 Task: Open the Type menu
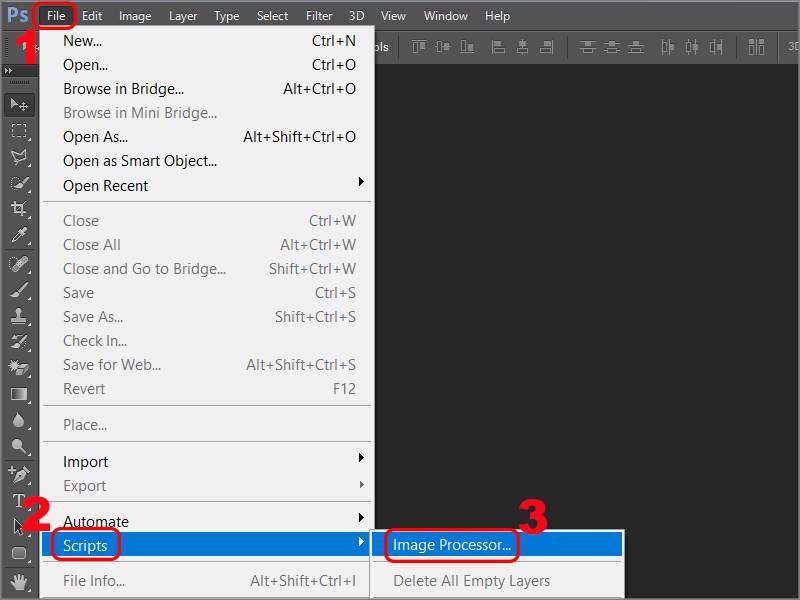[227, 16]
